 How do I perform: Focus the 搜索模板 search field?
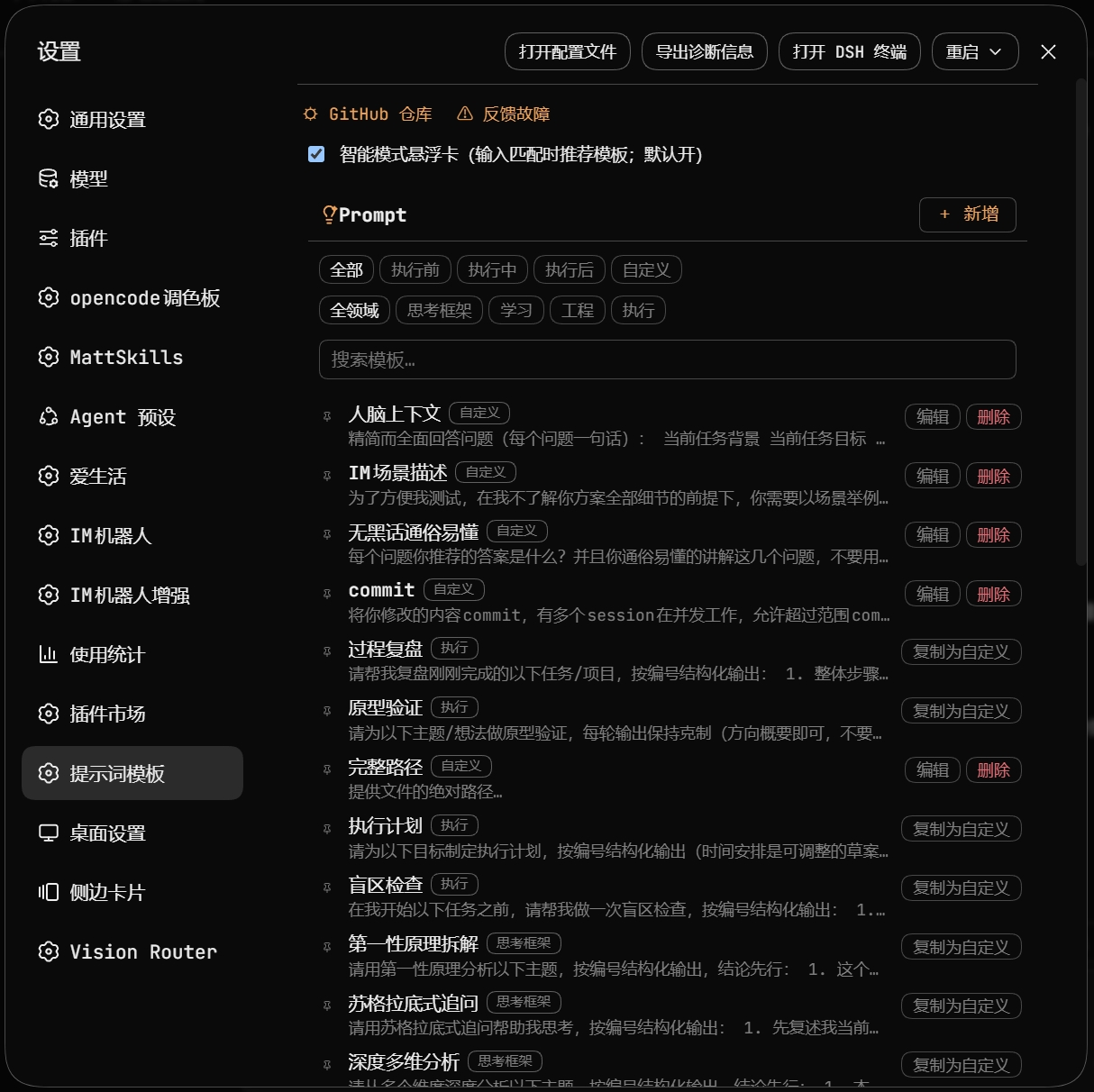point(668,359)
